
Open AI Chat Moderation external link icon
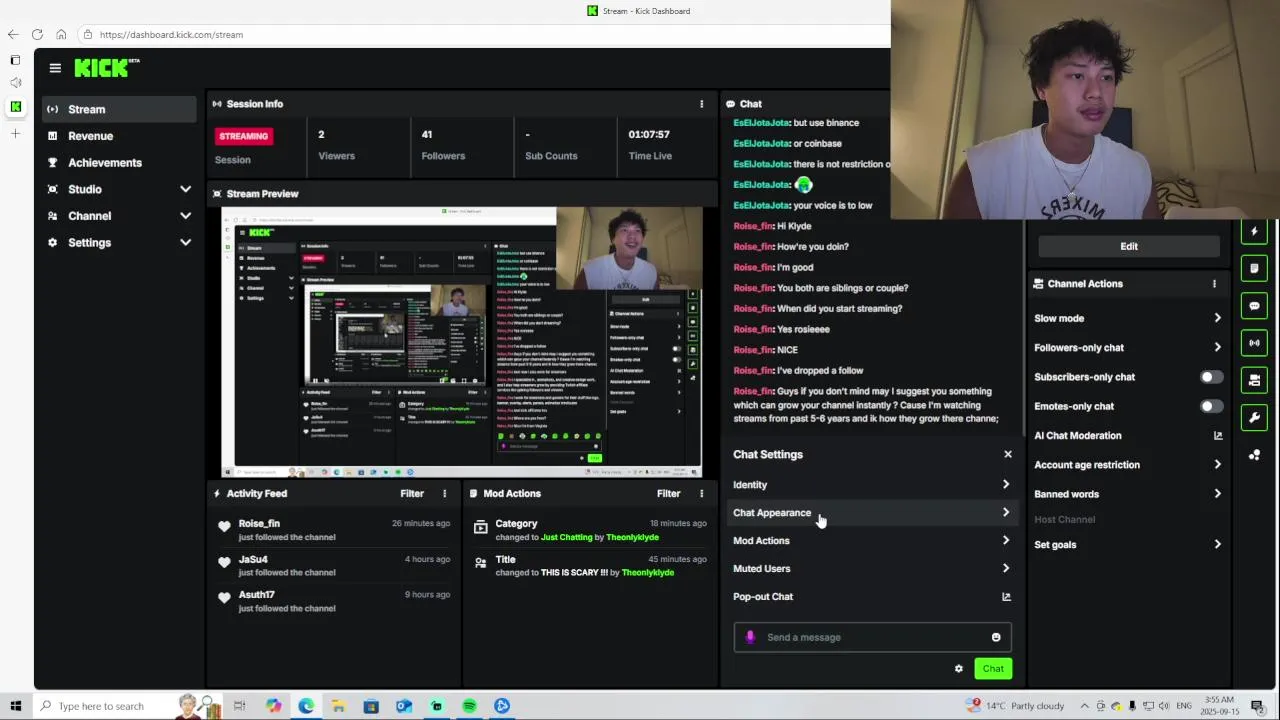(x=1217, y=436)
